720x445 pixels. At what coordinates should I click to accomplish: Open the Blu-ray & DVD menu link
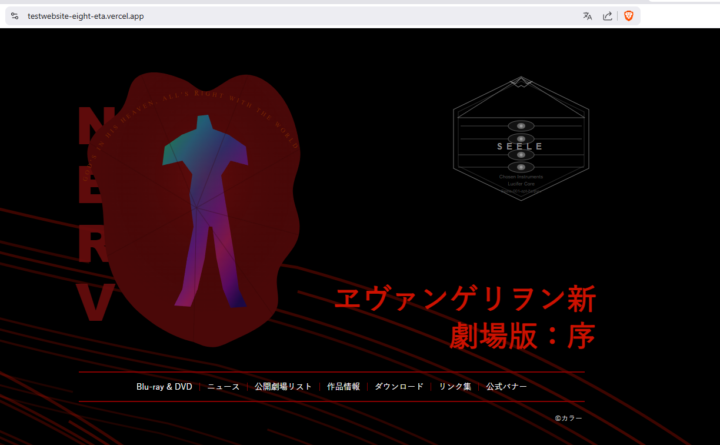tap(164, 387)
